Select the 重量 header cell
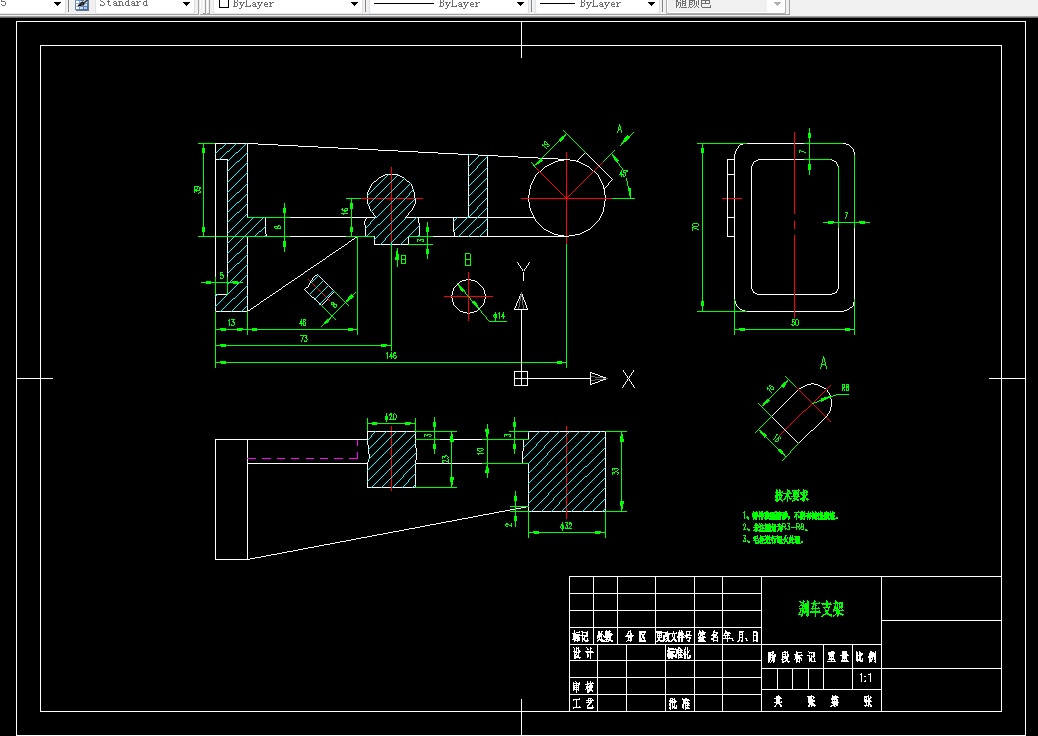 [838, 657]
